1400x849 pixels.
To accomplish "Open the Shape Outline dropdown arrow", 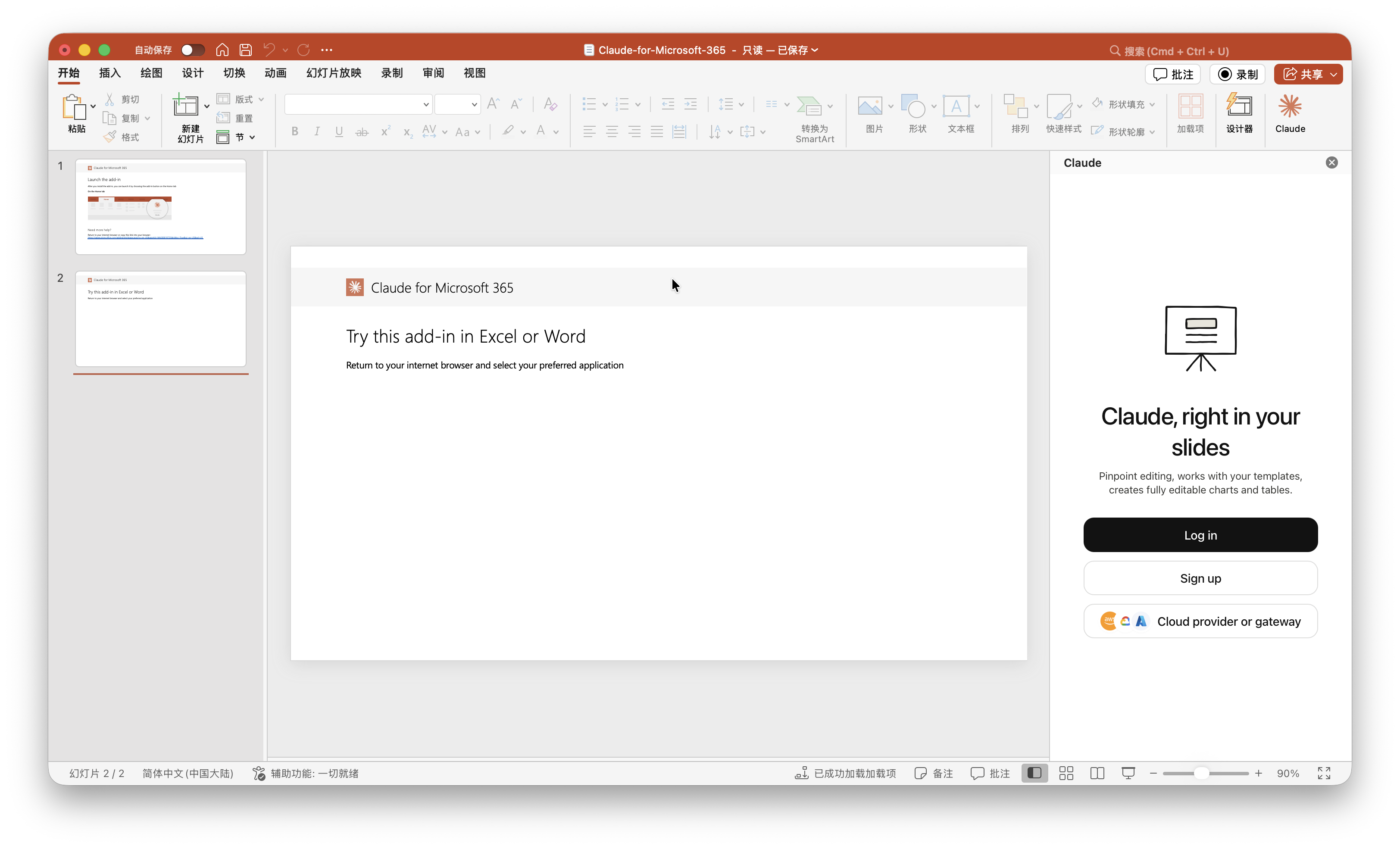I will pos(1152,132).
